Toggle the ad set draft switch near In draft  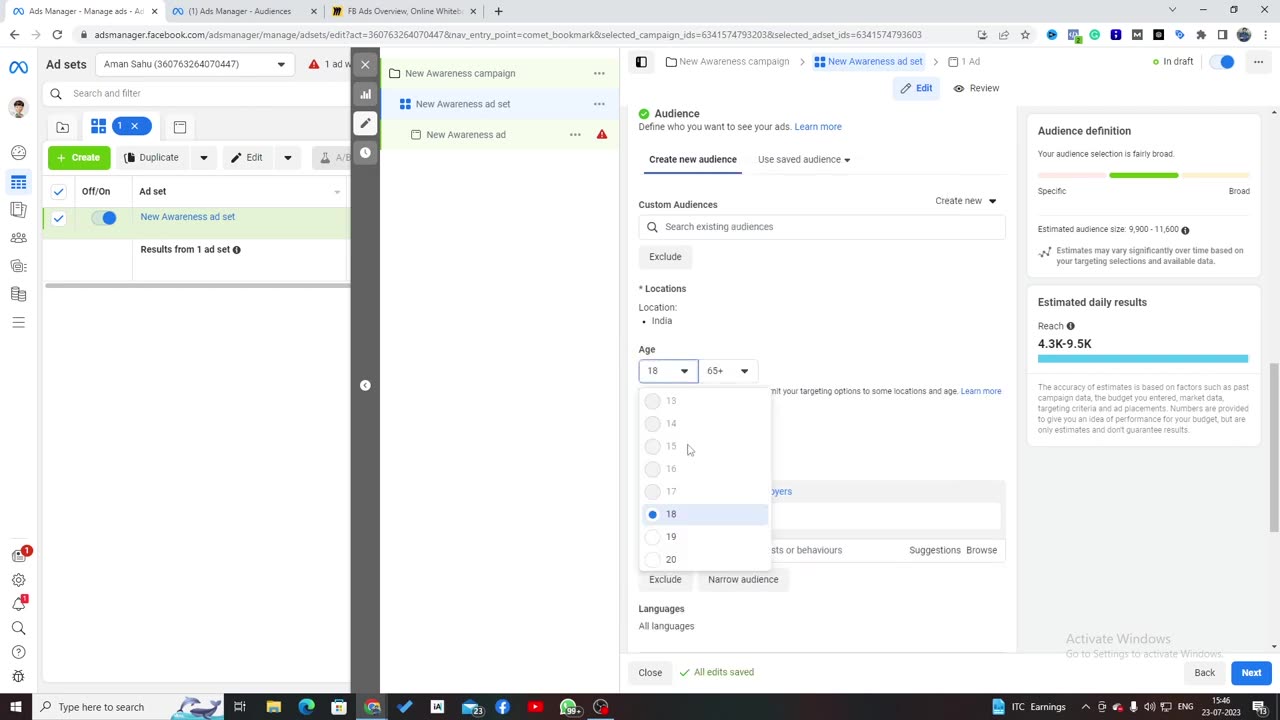pos(1222,62)
